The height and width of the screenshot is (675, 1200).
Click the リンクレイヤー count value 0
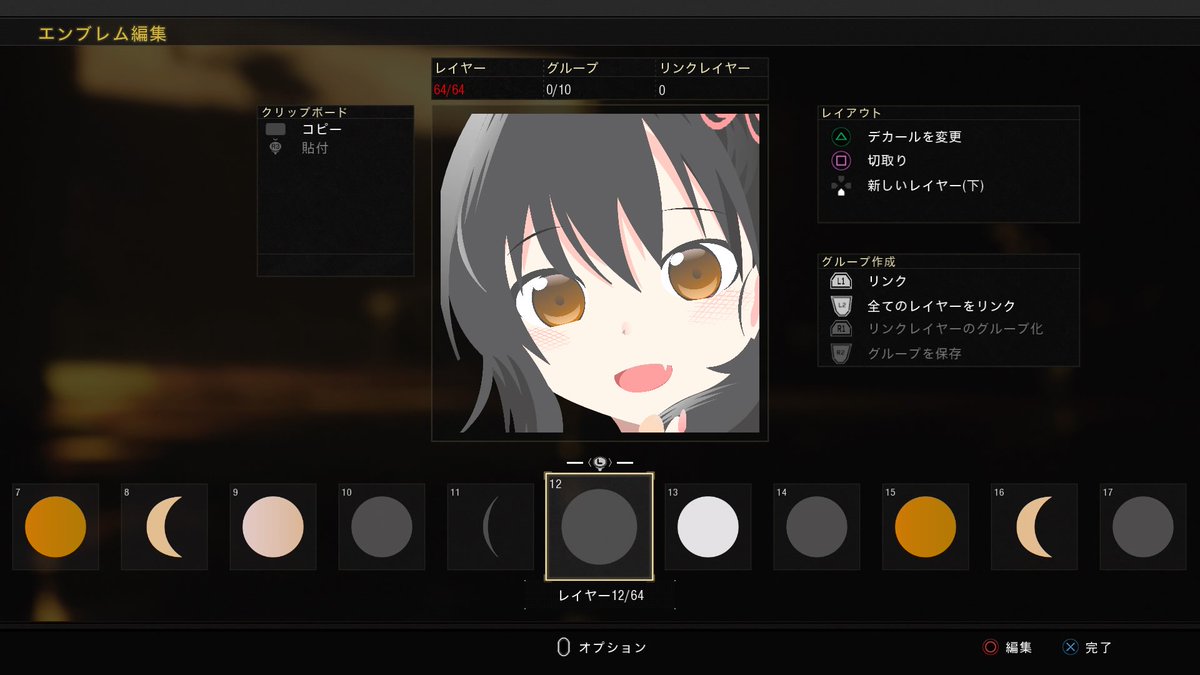coord(662,90)
